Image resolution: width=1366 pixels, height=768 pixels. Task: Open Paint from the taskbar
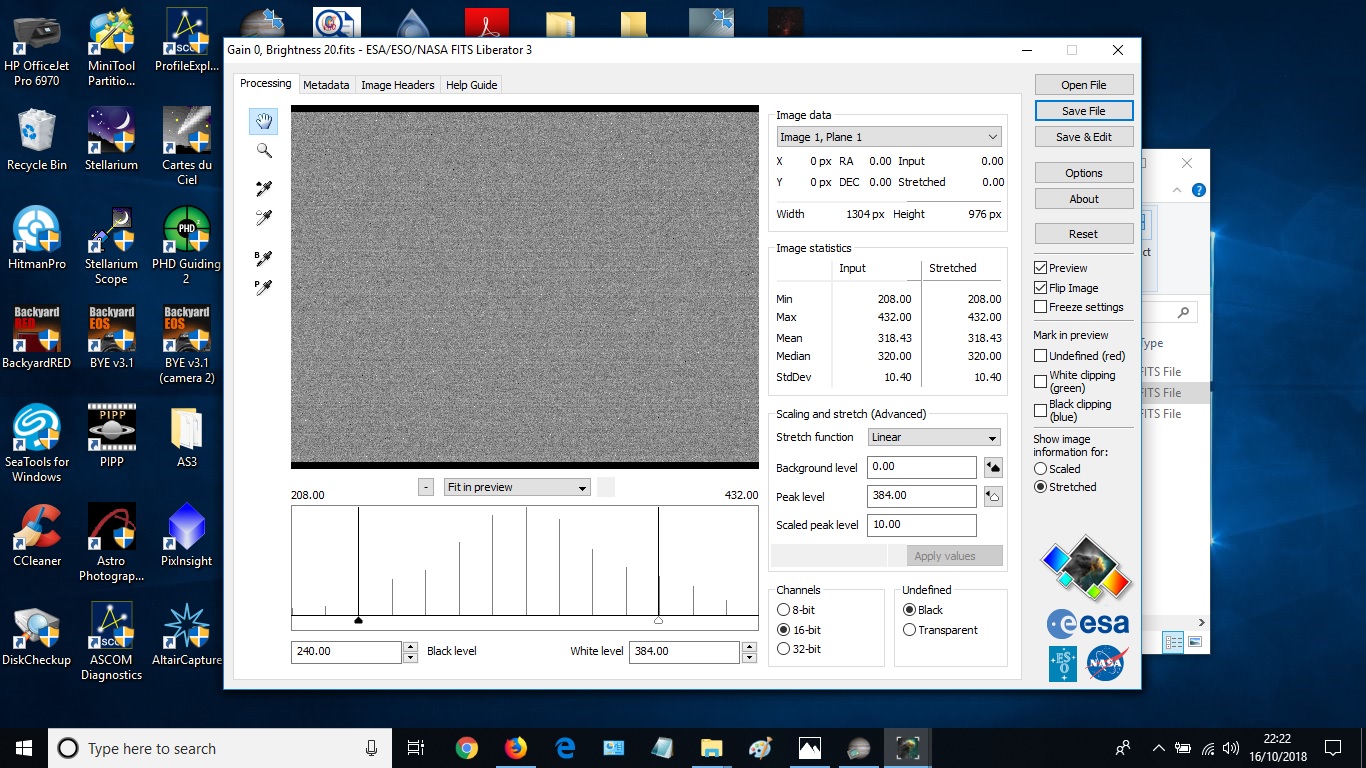click(x=760, y=748)
